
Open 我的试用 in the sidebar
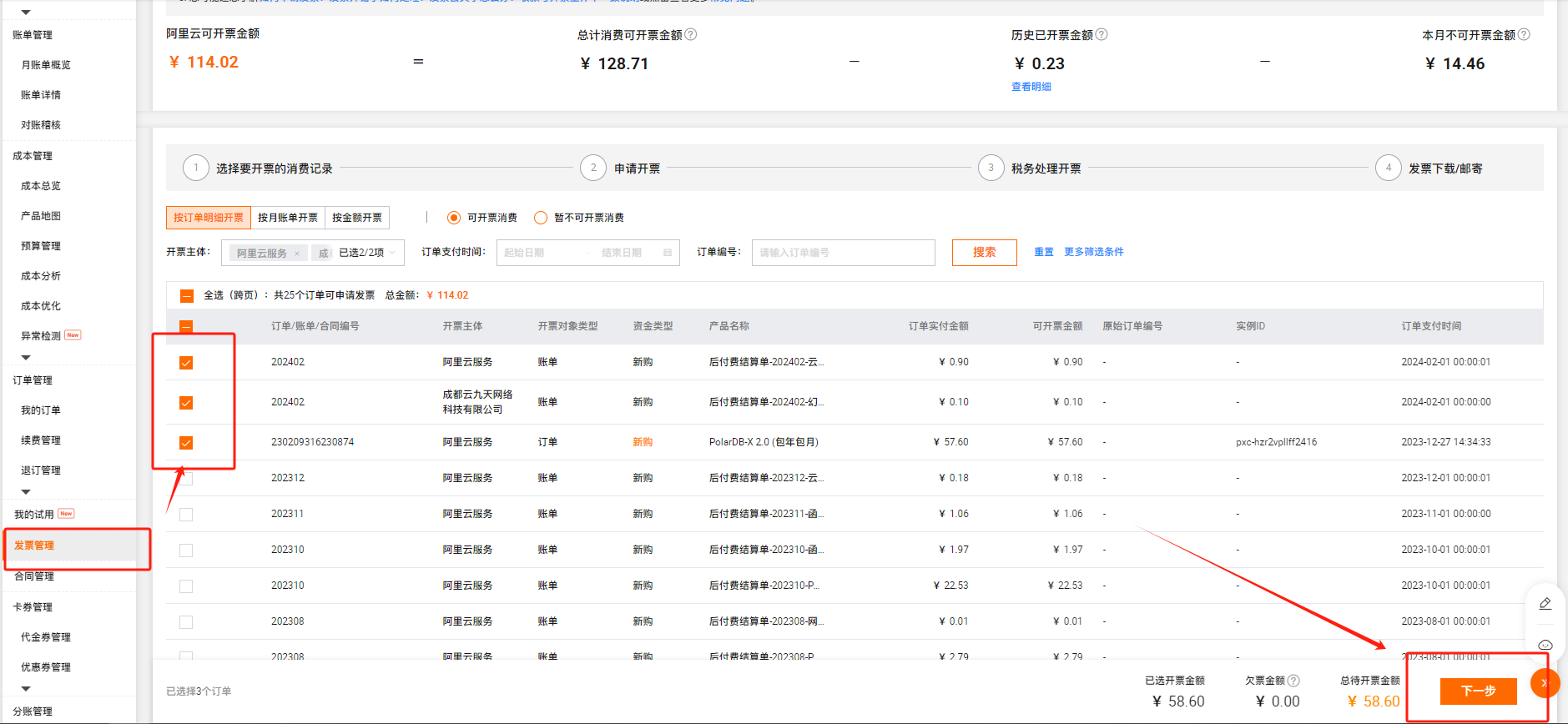(34, 515)
